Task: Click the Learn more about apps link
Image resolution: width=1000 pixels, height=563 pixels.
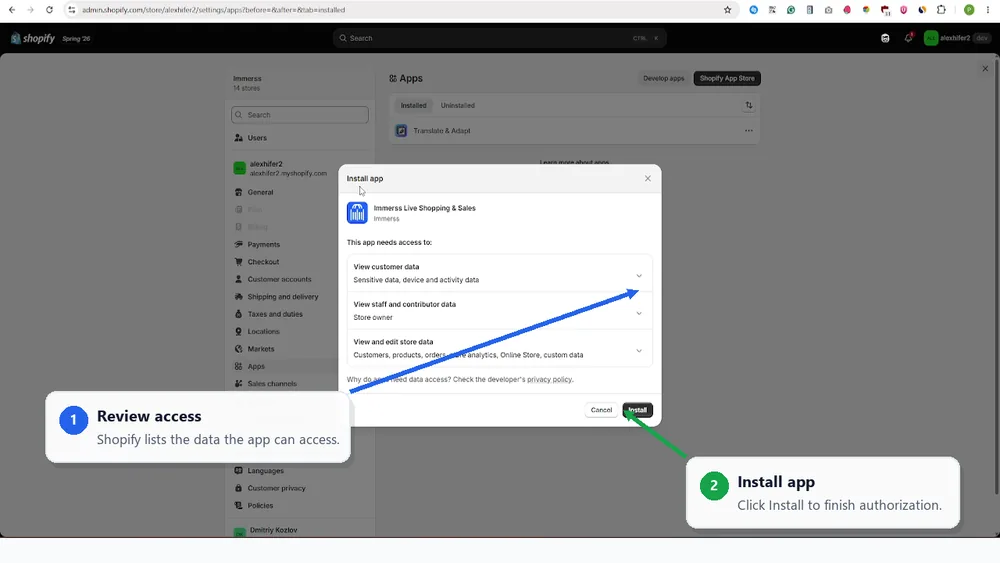Action: coord(574,163)
